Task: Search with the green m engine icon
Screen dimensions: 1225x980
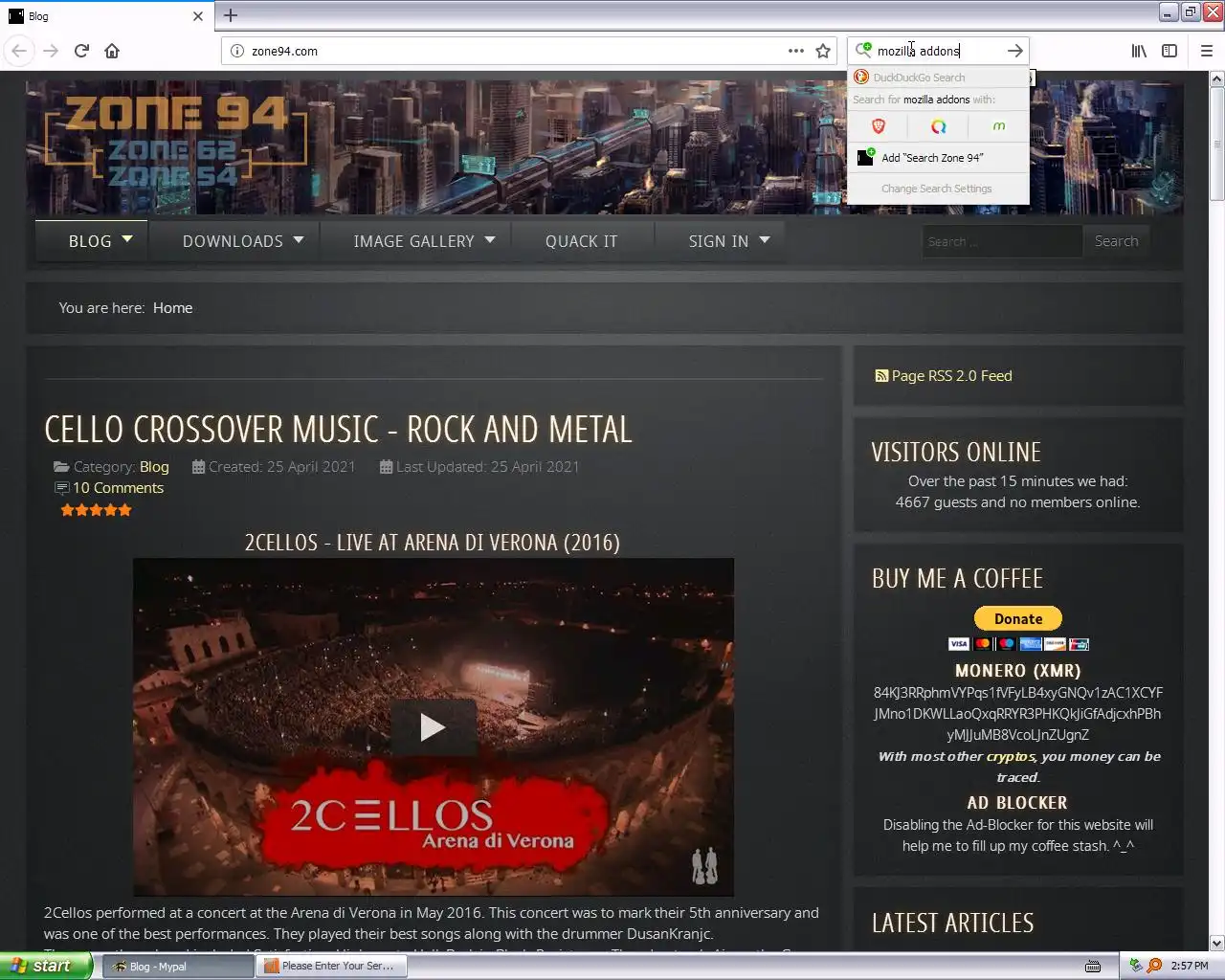Action: pos(998,126)
